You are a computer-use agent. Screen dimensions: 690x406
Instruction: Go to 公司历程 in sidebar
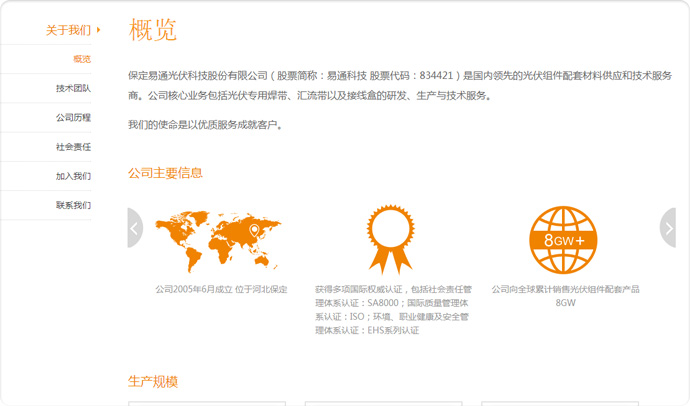pos(73,117)
